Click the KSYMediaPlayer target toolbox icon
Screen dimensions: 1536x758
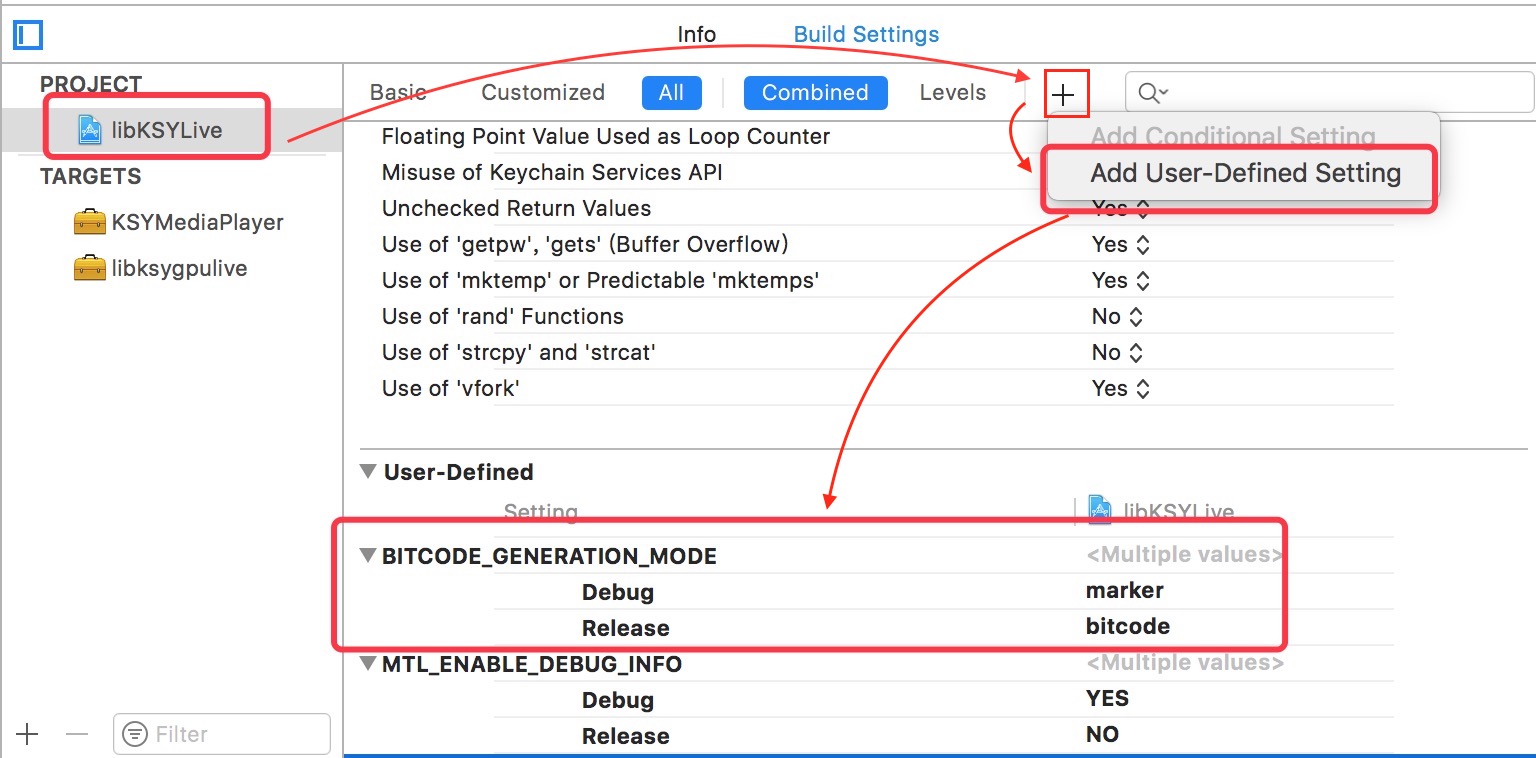click(x=90, y=222)
